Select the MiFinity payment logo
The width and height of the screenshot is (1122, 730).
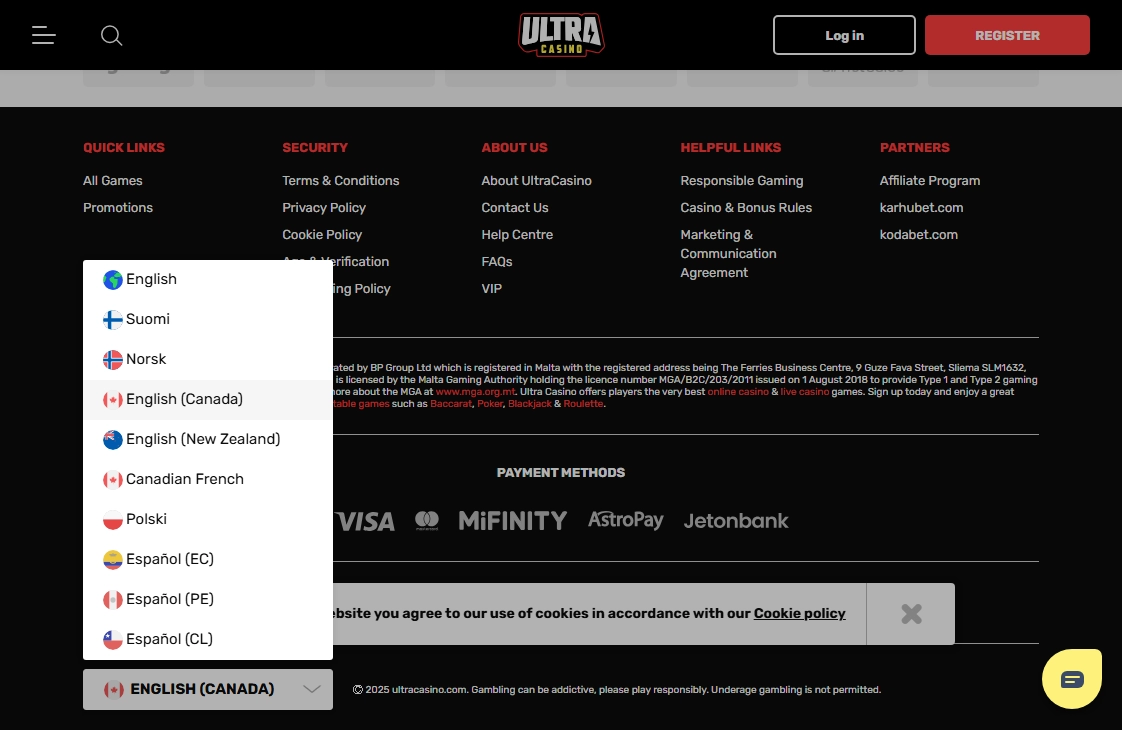512,520
